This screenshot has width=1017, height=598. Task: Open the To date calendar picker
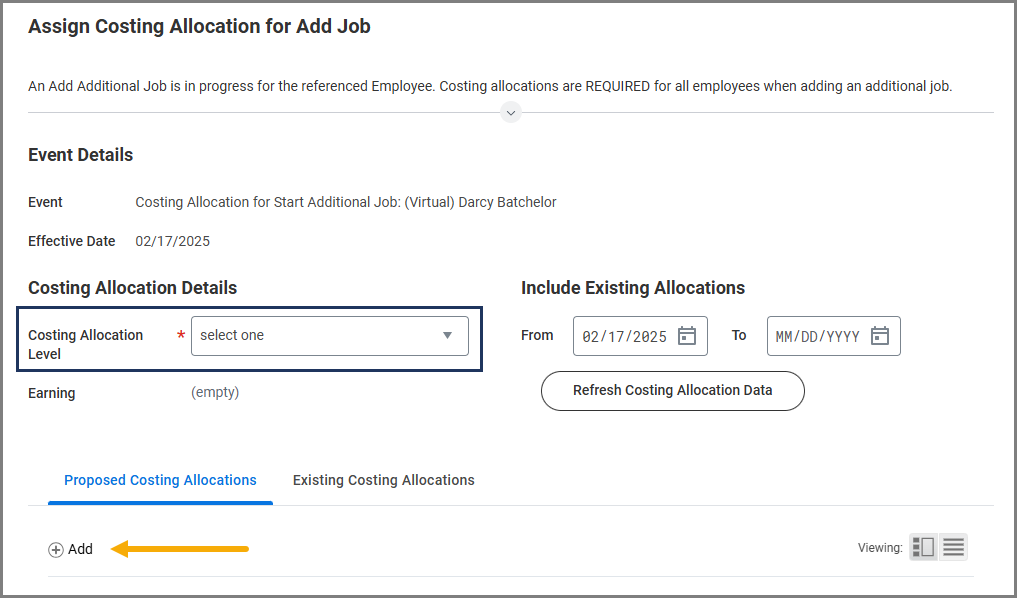click(x=880, y=336)
